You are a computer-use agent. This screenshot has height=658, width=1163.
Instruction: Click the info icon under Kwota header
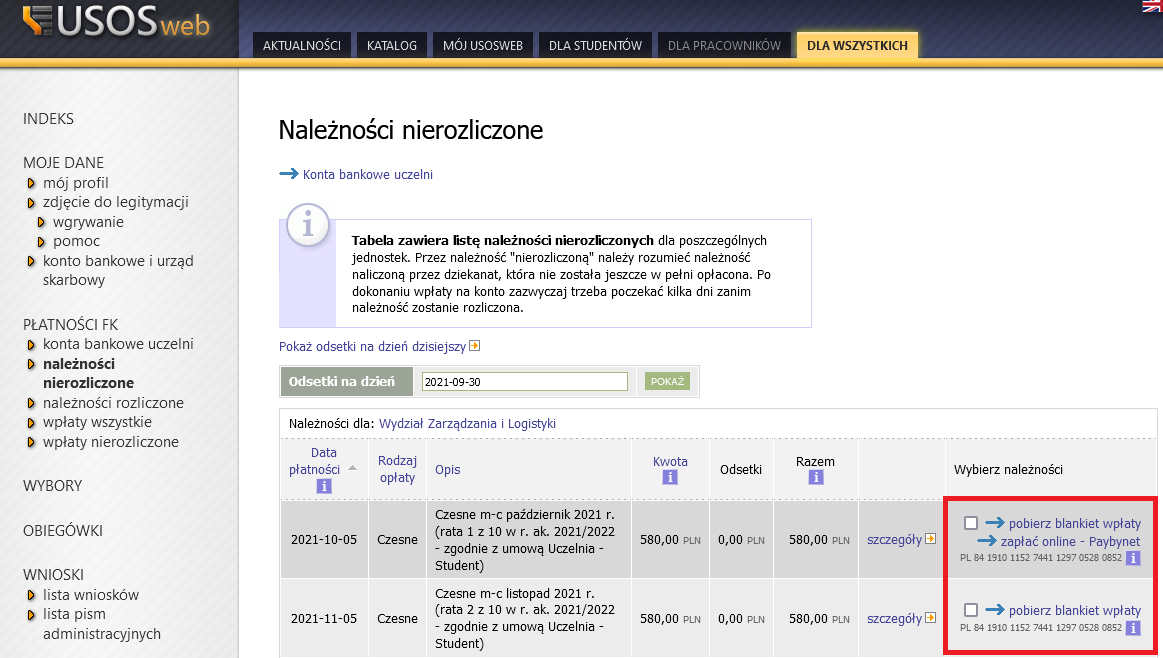pos(670,478)
